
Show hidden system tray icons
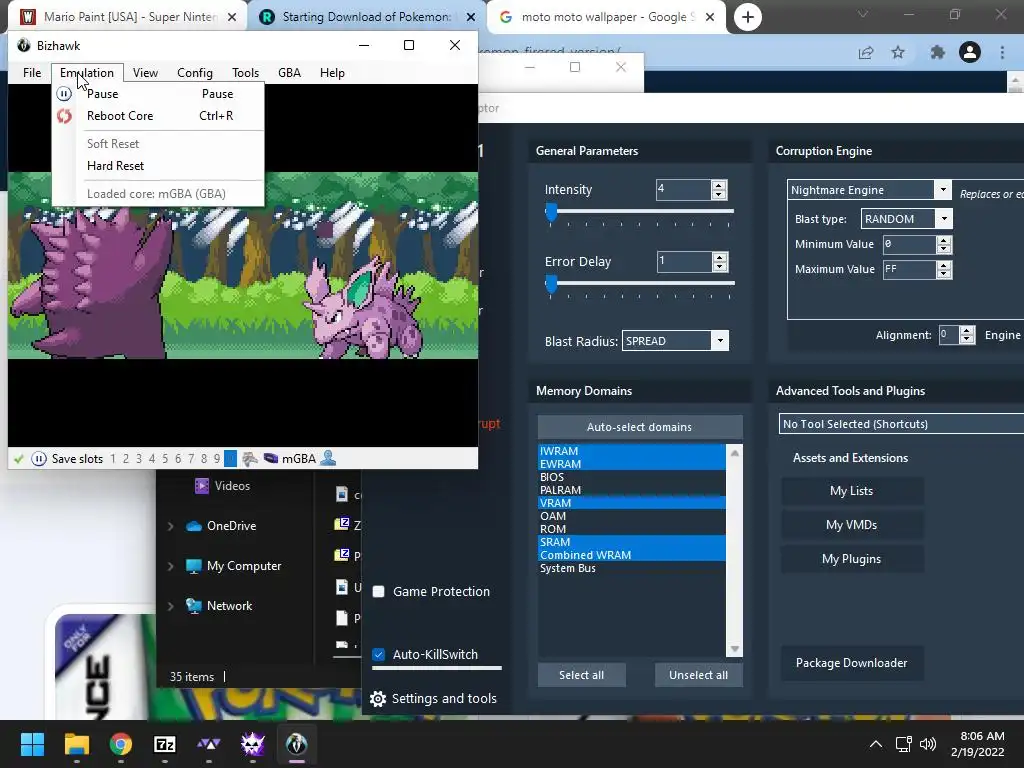[876, 744]
